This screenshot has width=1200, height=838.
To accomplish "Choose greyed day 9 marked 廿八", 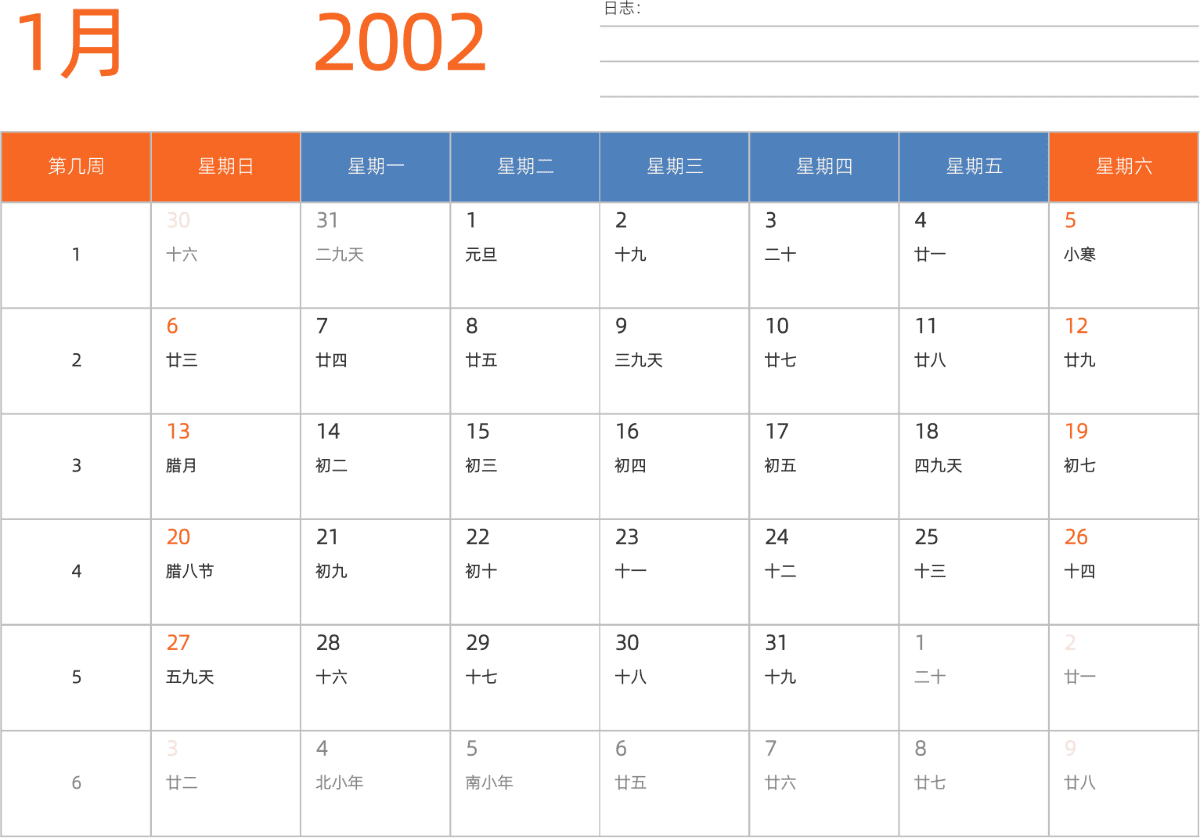I will click(1124, 783).
